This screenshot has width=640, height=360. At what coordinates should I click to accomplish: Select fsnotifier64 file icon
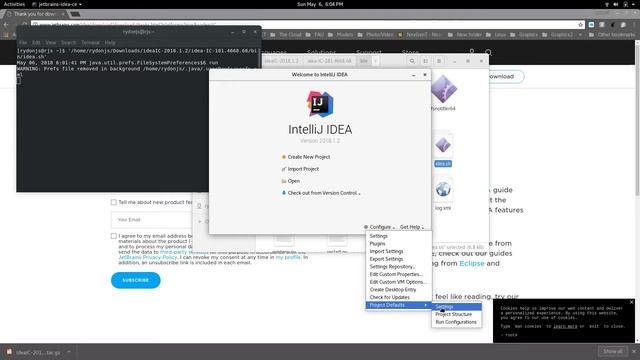(443, 89)
